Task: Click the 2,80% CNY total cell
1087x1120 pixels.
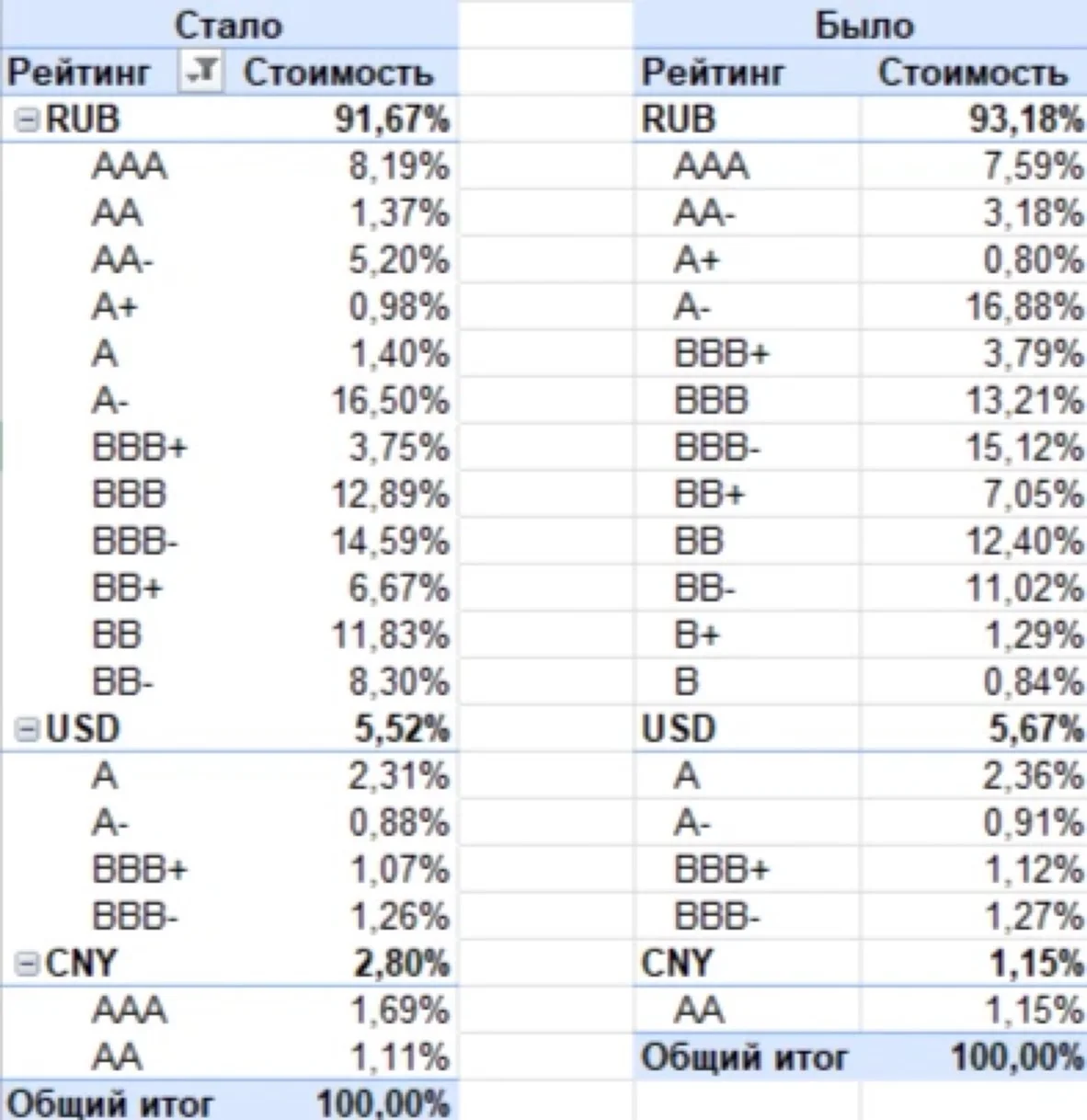Action: [x=402, y=964]
